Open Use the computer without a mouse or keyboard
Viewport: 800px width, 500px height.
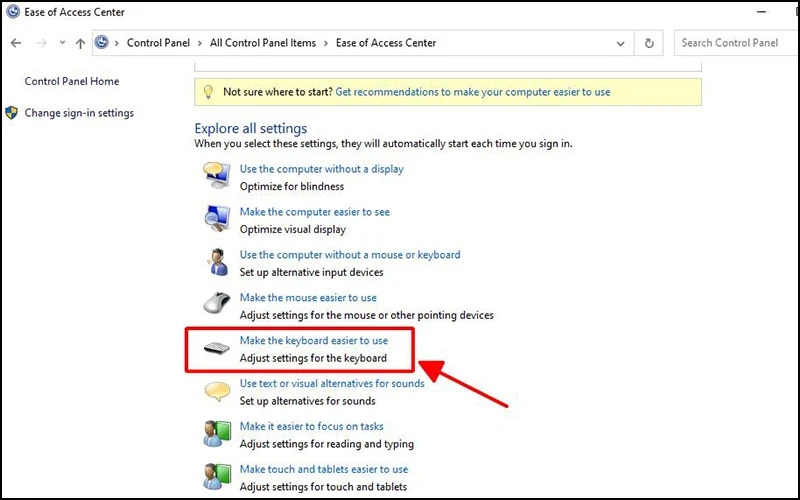pyautogui.click(x=350, y=255)
